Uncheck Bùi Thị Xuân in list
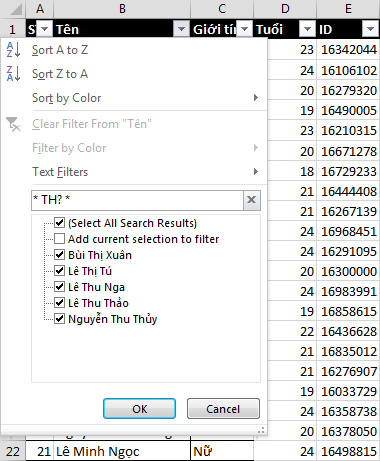 pos(60,255)
